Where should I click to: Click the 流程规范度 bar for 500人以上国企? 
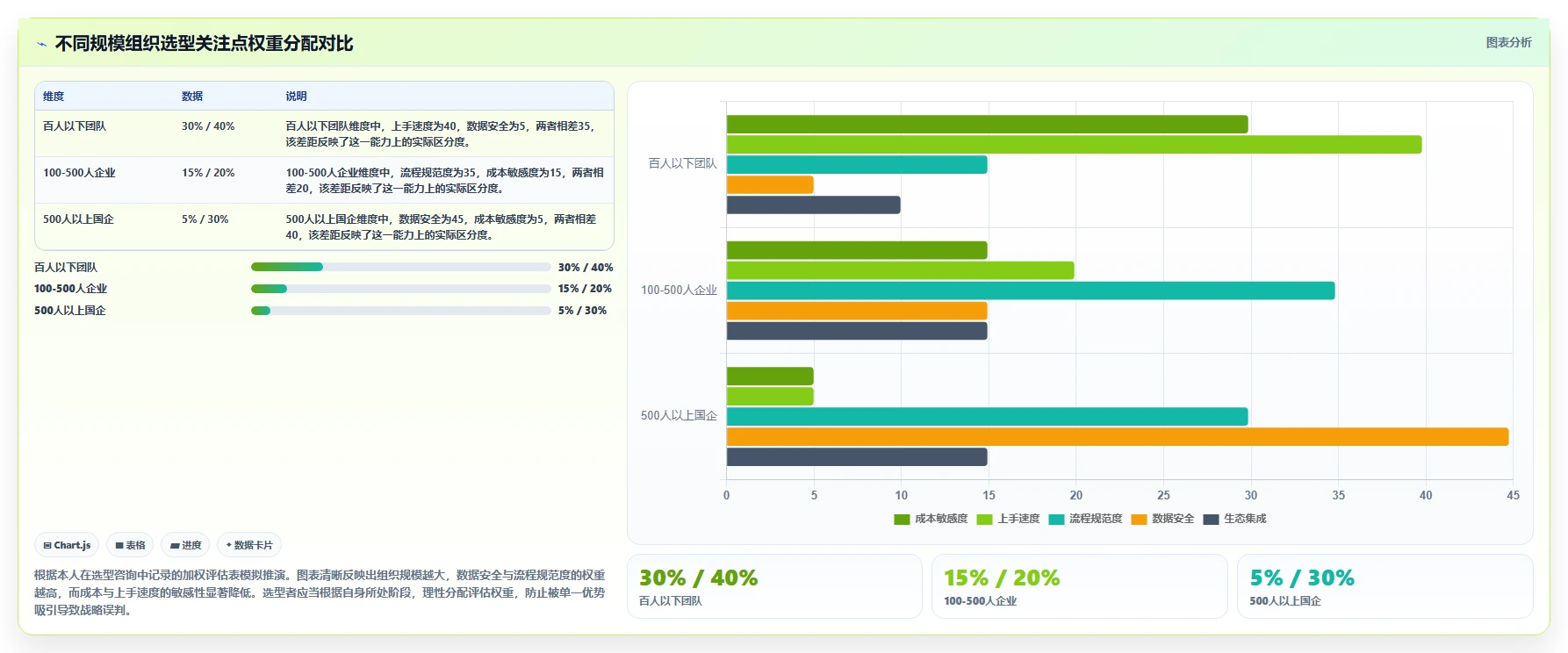(987, 417)
